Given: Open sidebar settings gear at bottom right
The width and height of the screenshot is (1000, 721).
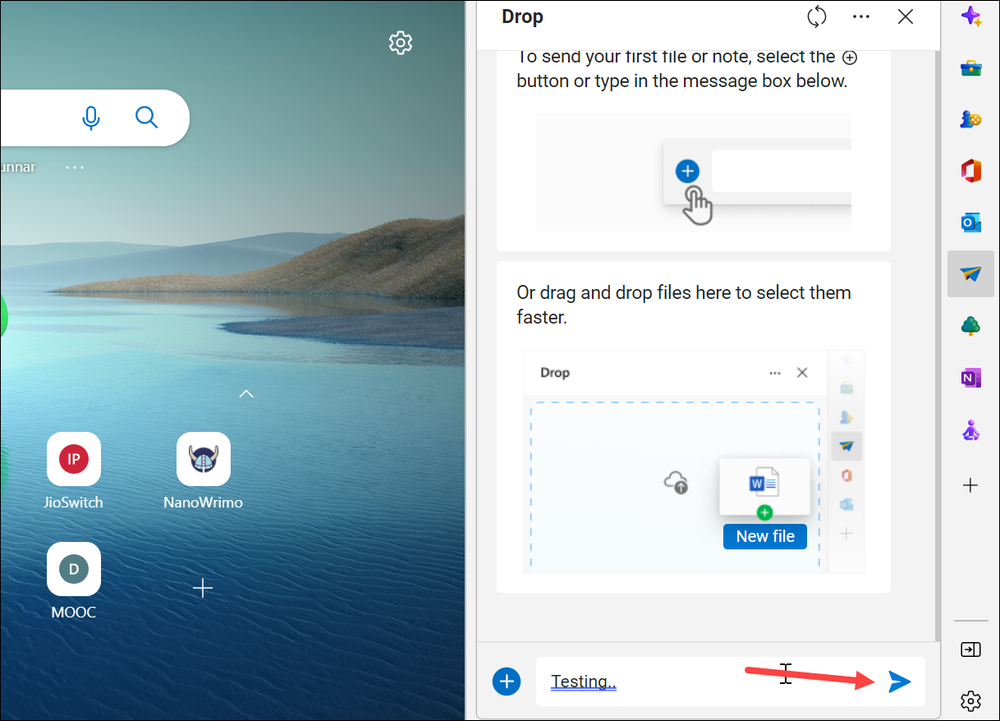Looking at the screenshot, I should pos(971,701).
